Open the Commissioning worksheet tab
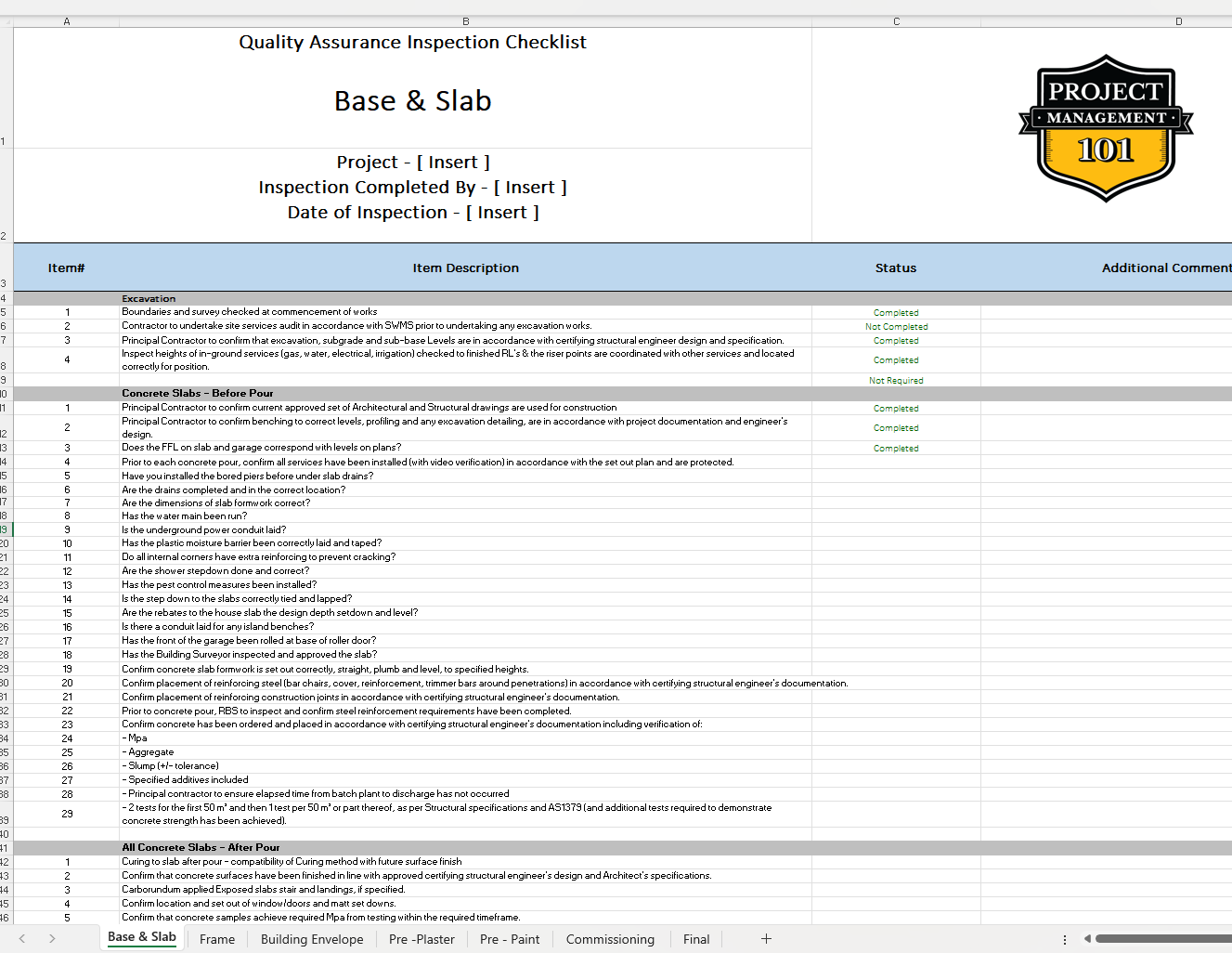The height and width of the screenshot is (953, 1232). [x=610, y=939]
